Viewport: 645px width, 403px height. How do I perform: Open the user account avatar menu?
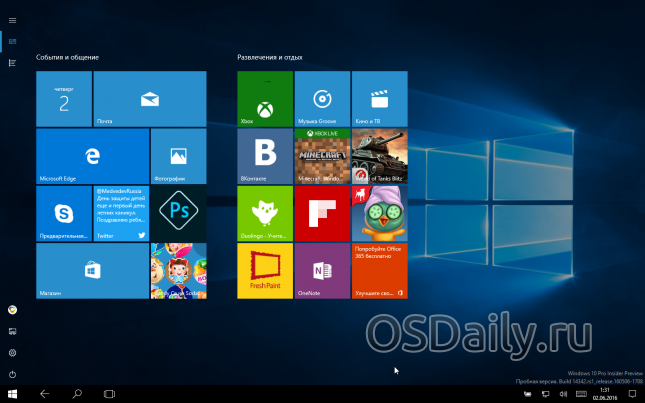12,309
